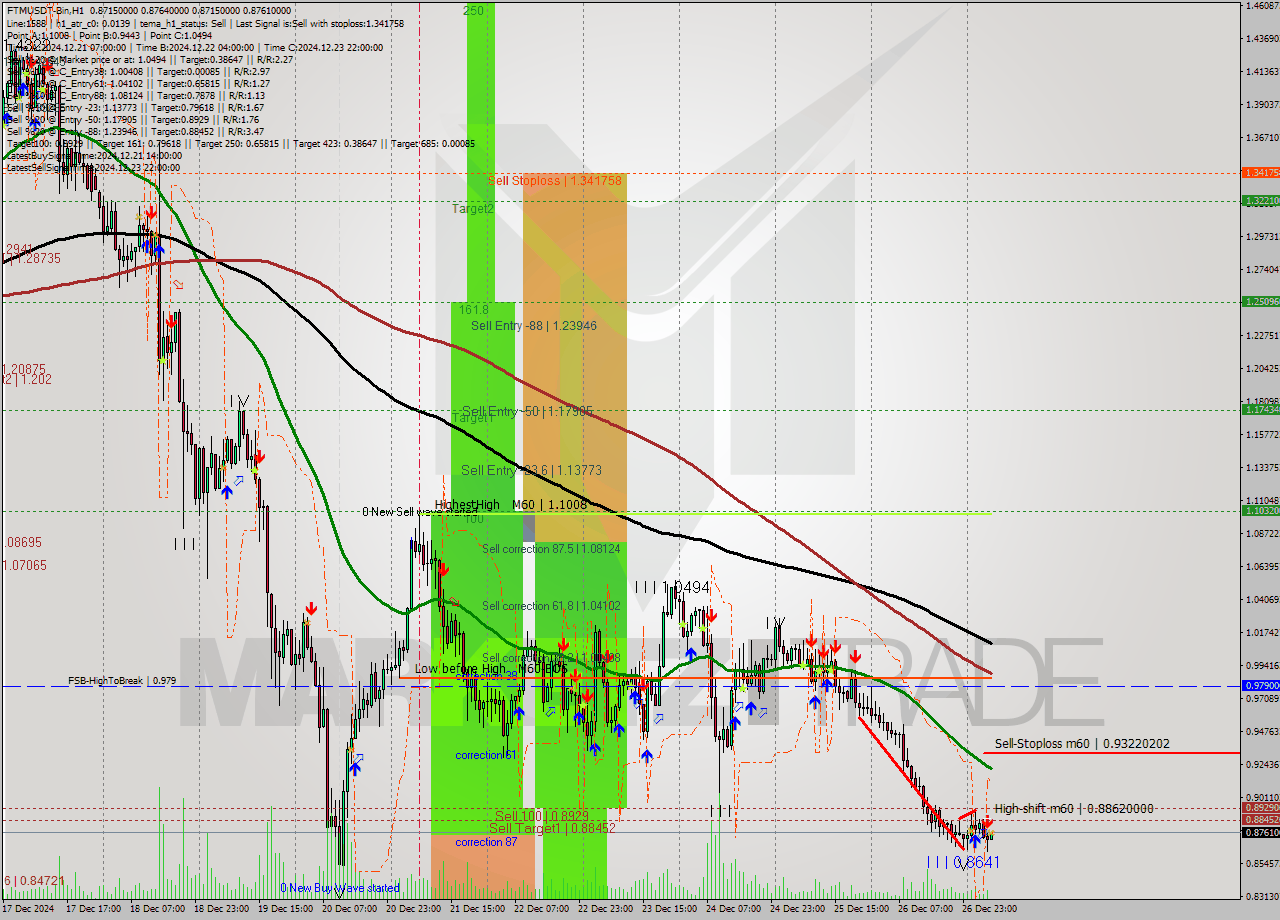Click the 25 Dec 15:00 time axis label
Image resolution: width=1280 pixels, height=920 pixels.
862,909
